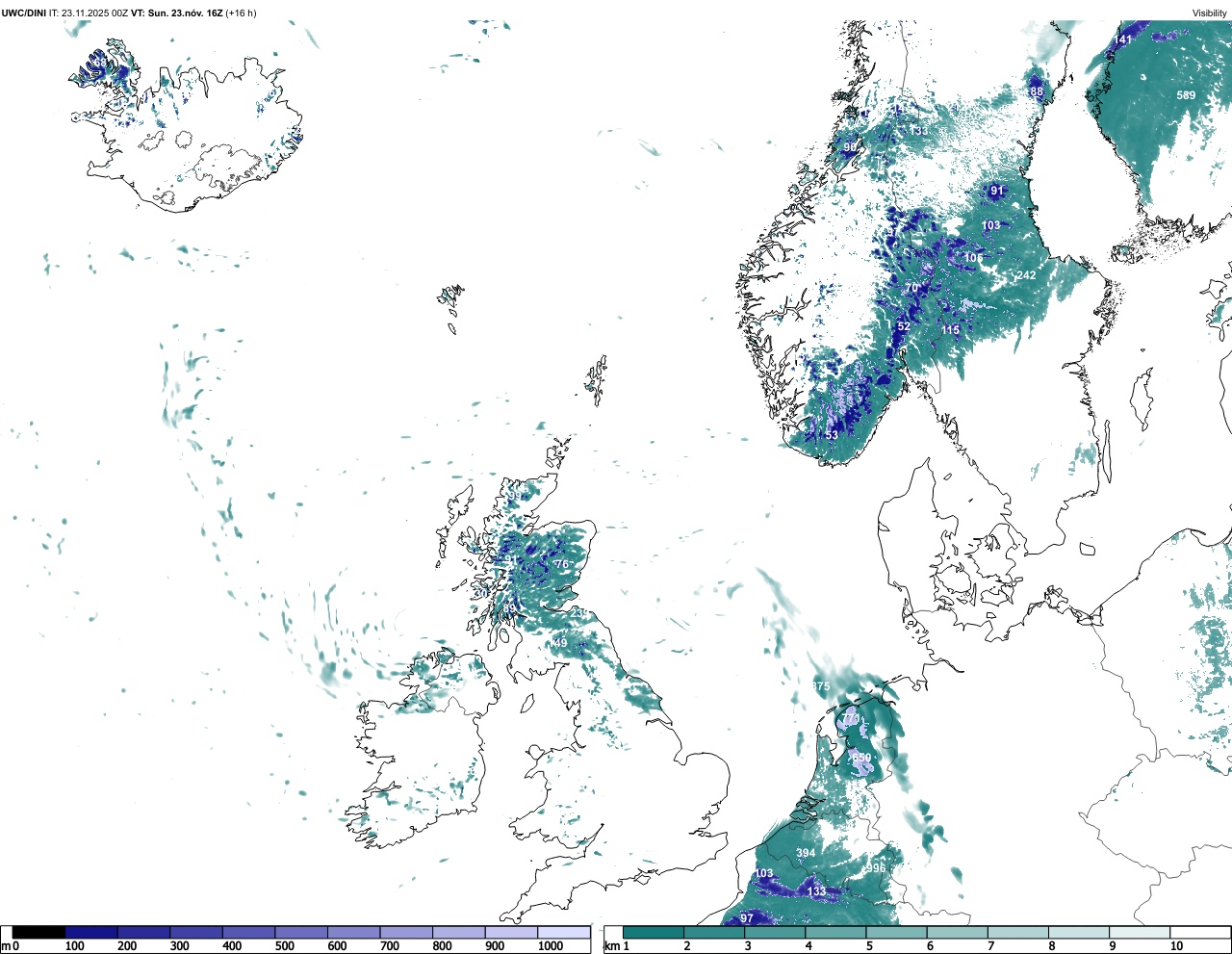Click the '115' visibility value in Sweden

pyautogui.click(x=951, y=330)
